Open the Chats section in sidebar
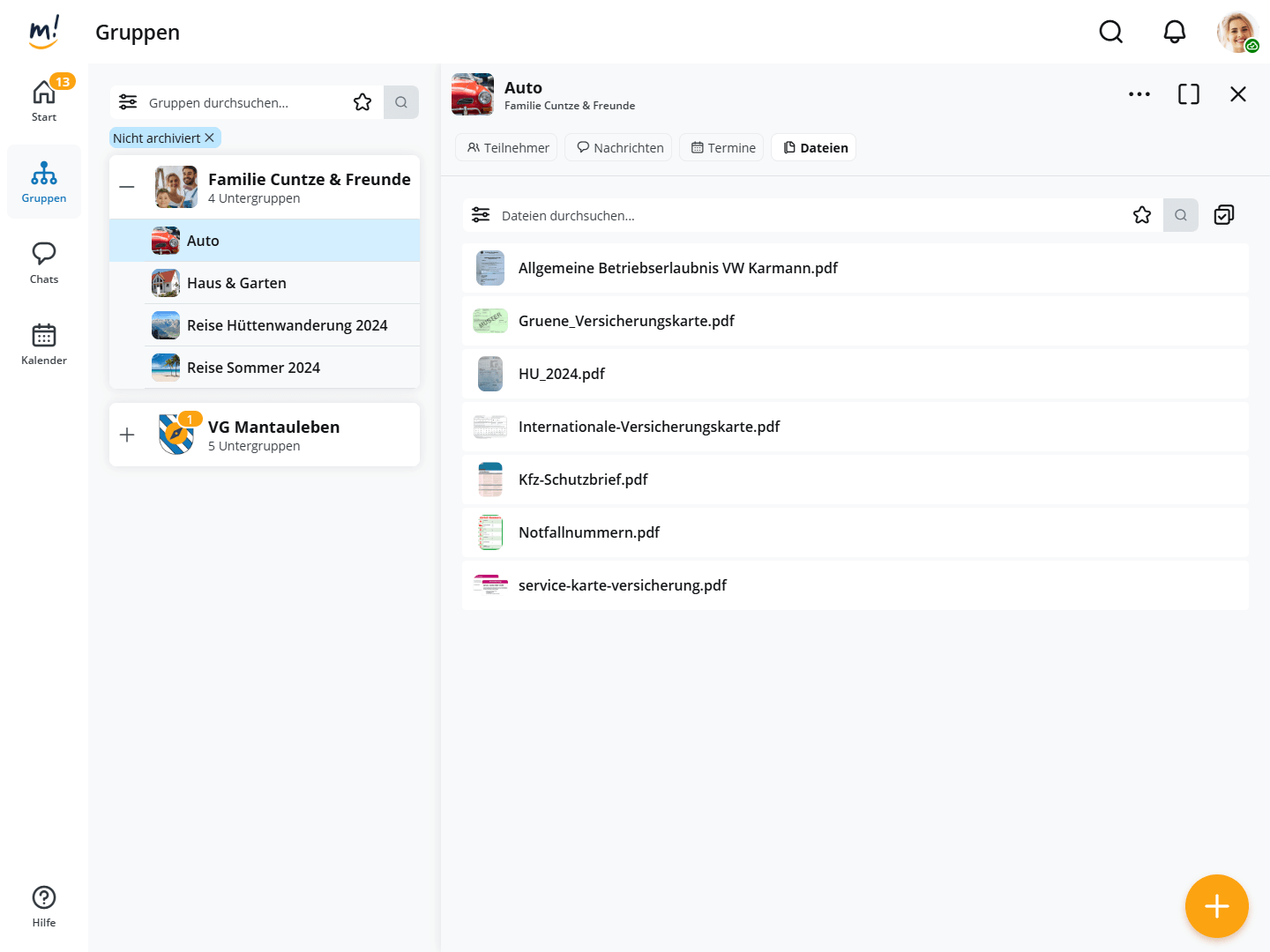The width and height of the screenshot is (1270, 952). [x=44, y=263]
